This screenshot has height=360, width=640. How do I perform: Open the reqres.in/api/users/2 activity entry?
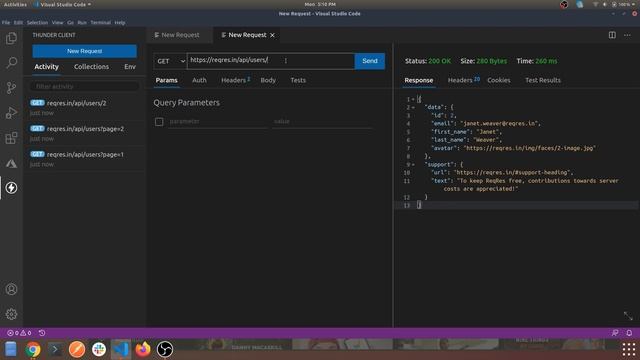coord(84,107)
